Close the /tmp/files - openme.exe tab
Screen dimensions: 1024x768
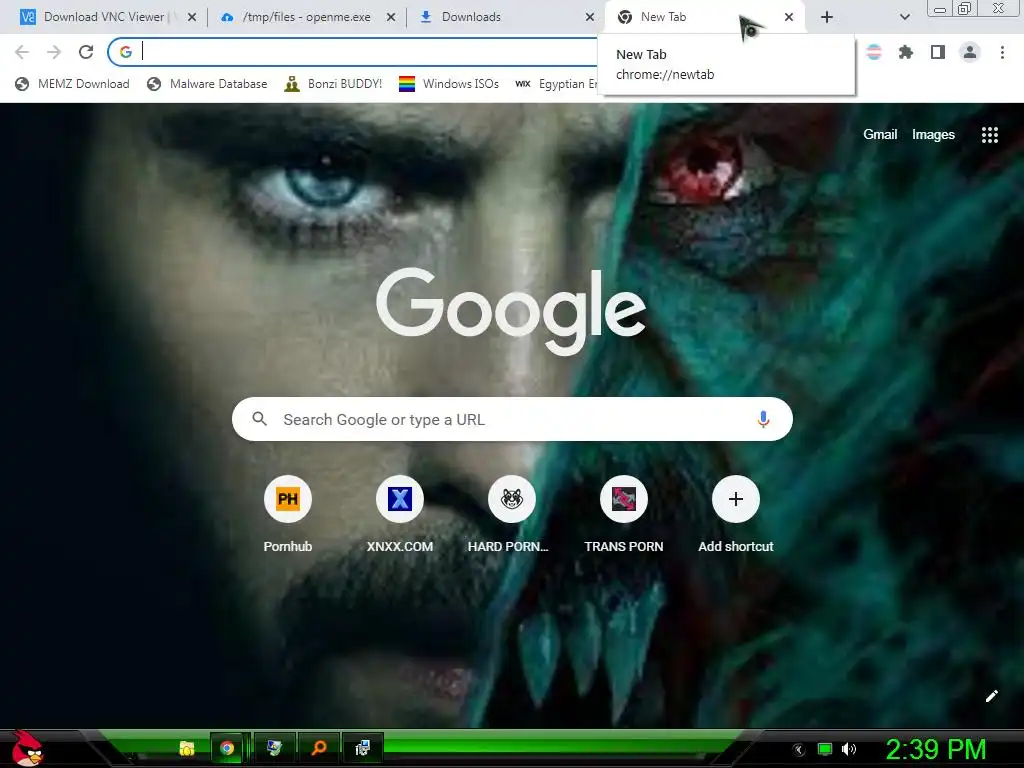point(391,18)
